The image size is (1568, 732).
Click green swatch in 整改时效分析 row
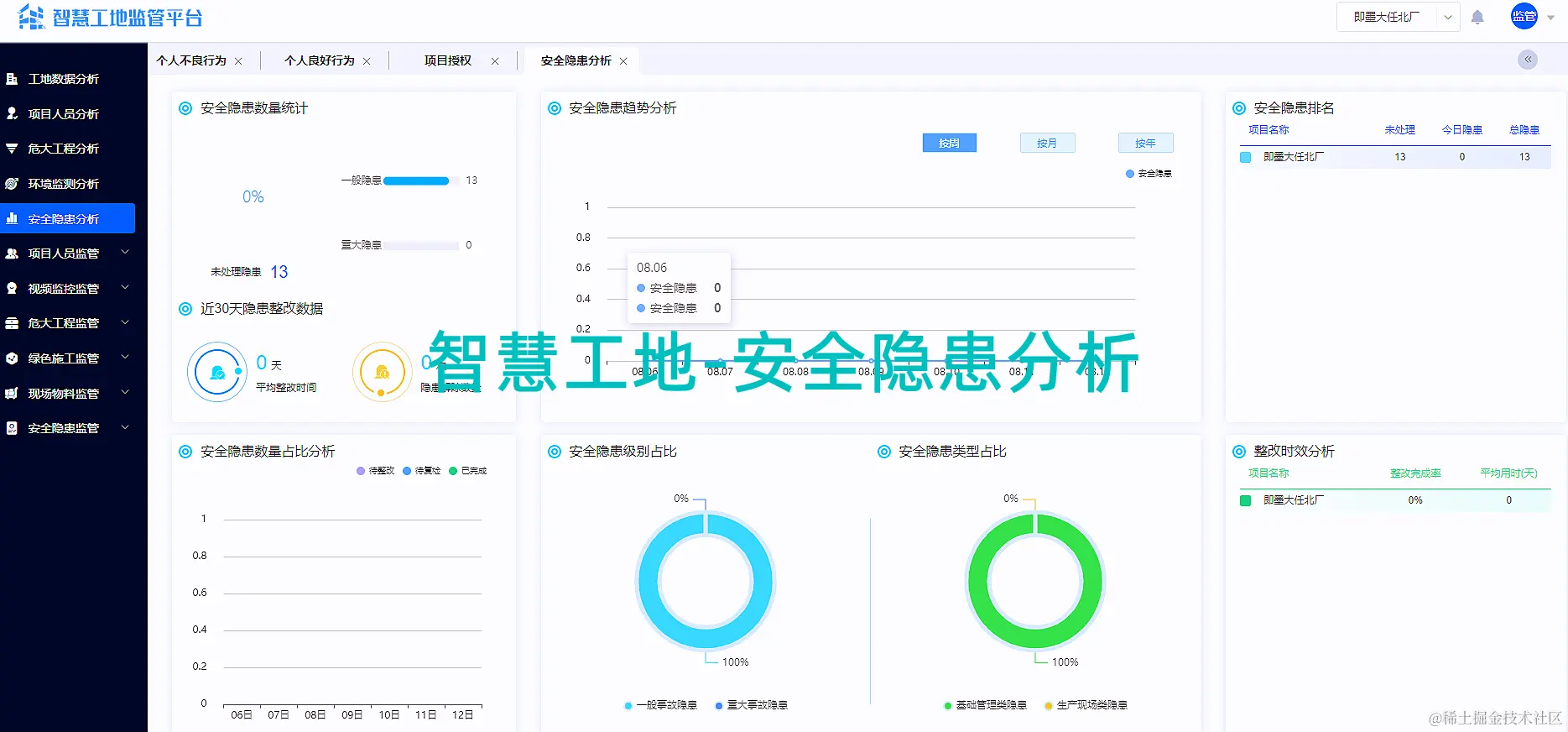(1245, 500)
